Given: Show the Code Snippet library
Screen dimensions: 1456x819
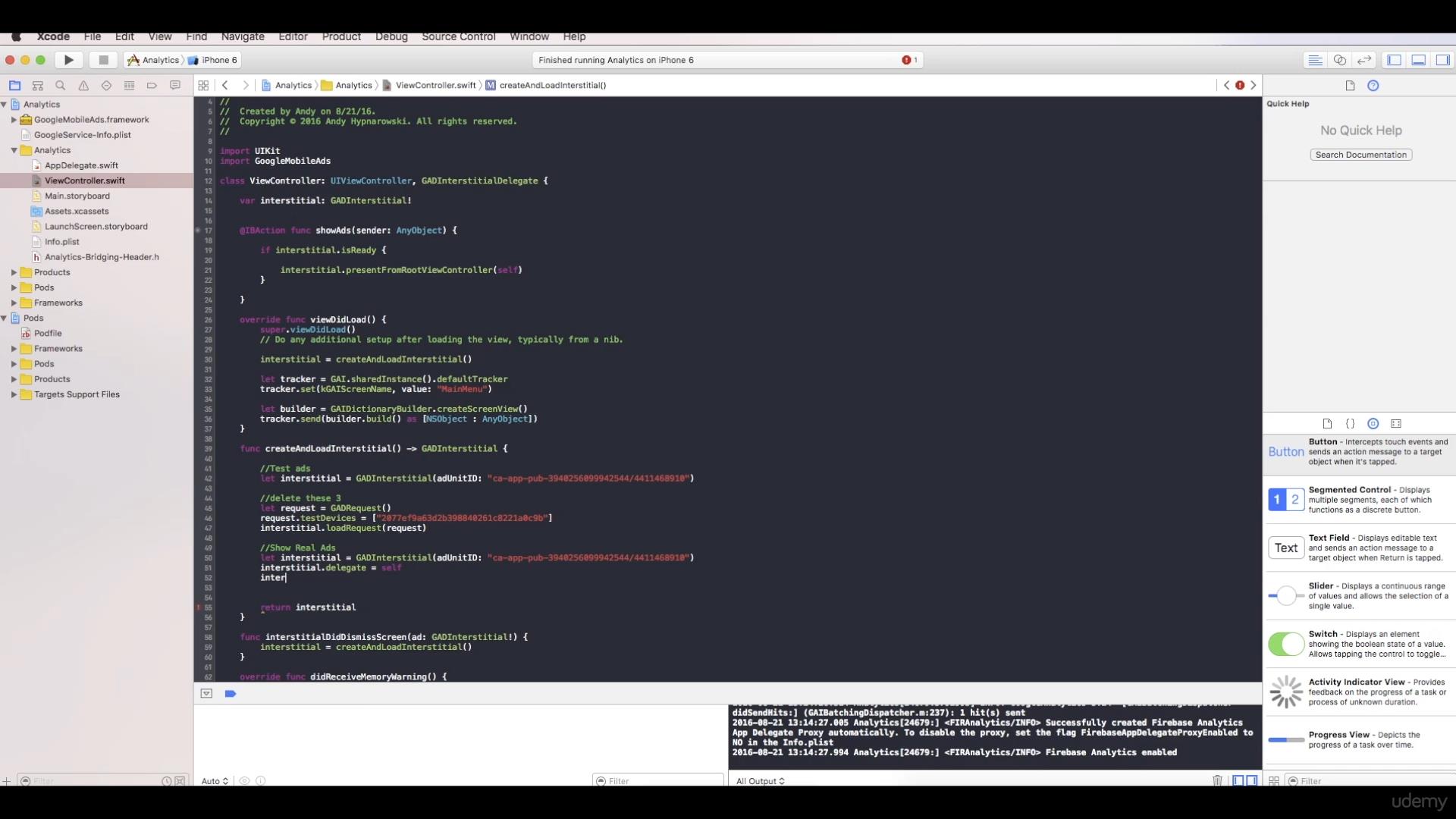Looking at the screenshot, I should tap(1350, 424).
